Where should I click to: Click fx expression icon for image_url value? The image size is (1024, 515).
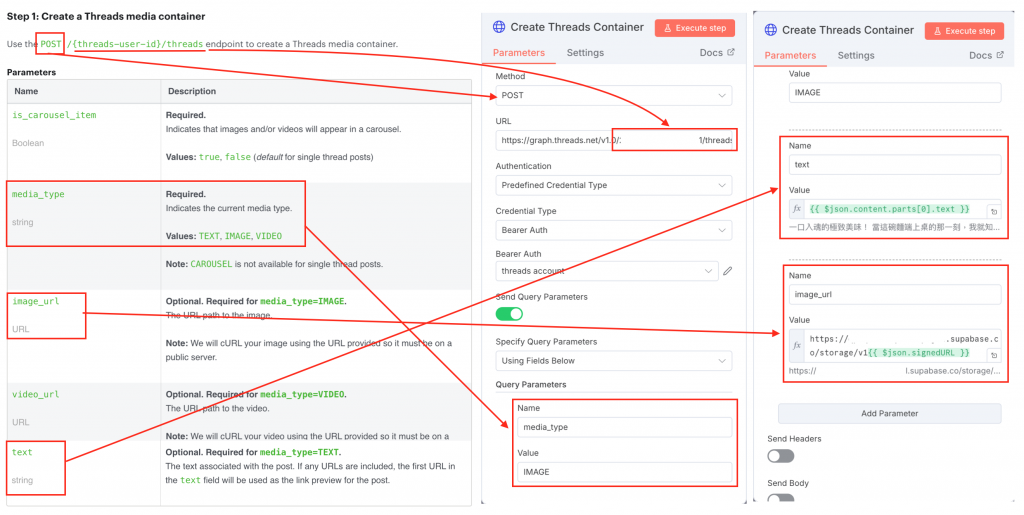797,346
